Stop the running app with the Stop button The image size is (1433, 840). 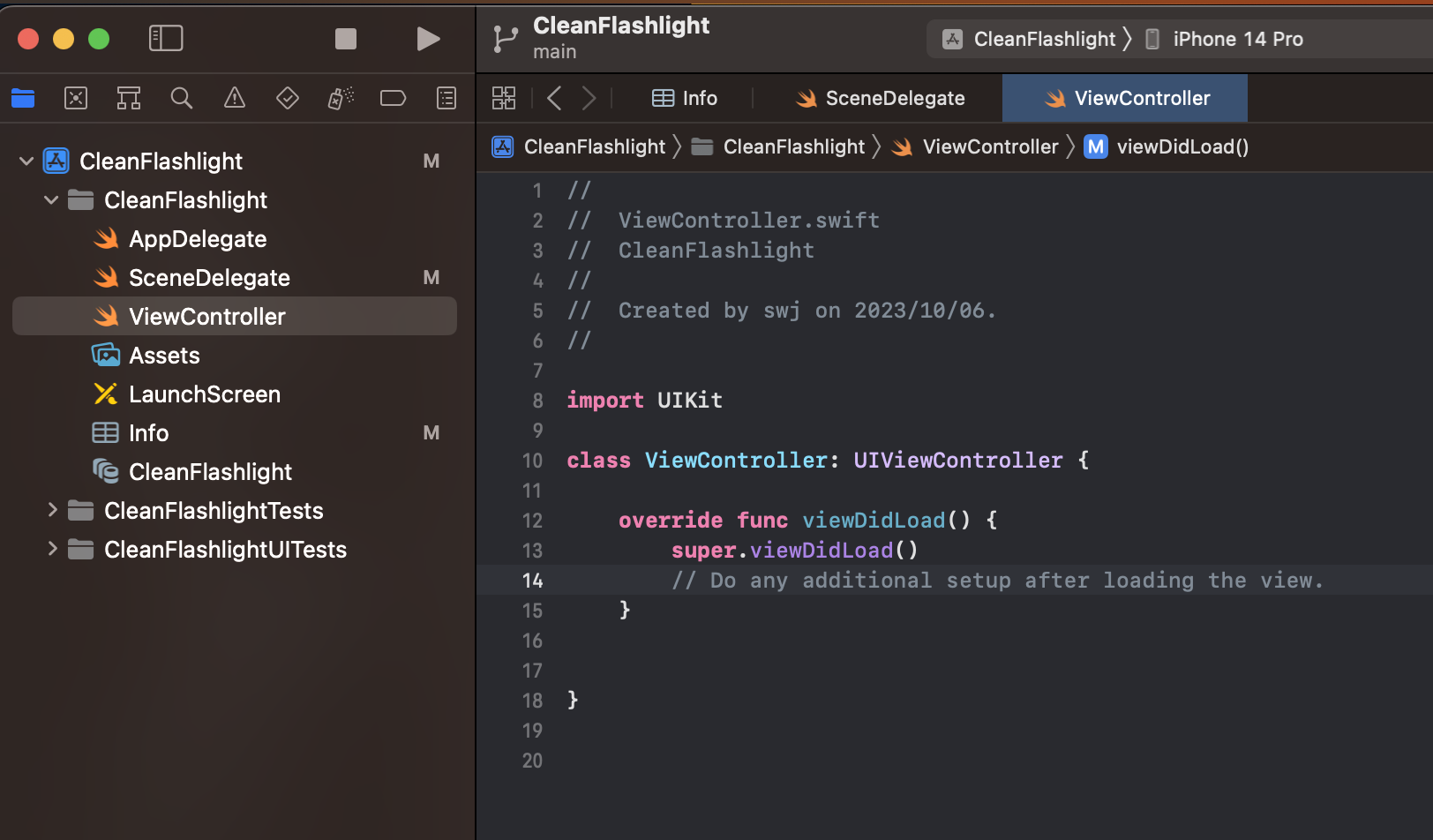[x=346, y=38]
